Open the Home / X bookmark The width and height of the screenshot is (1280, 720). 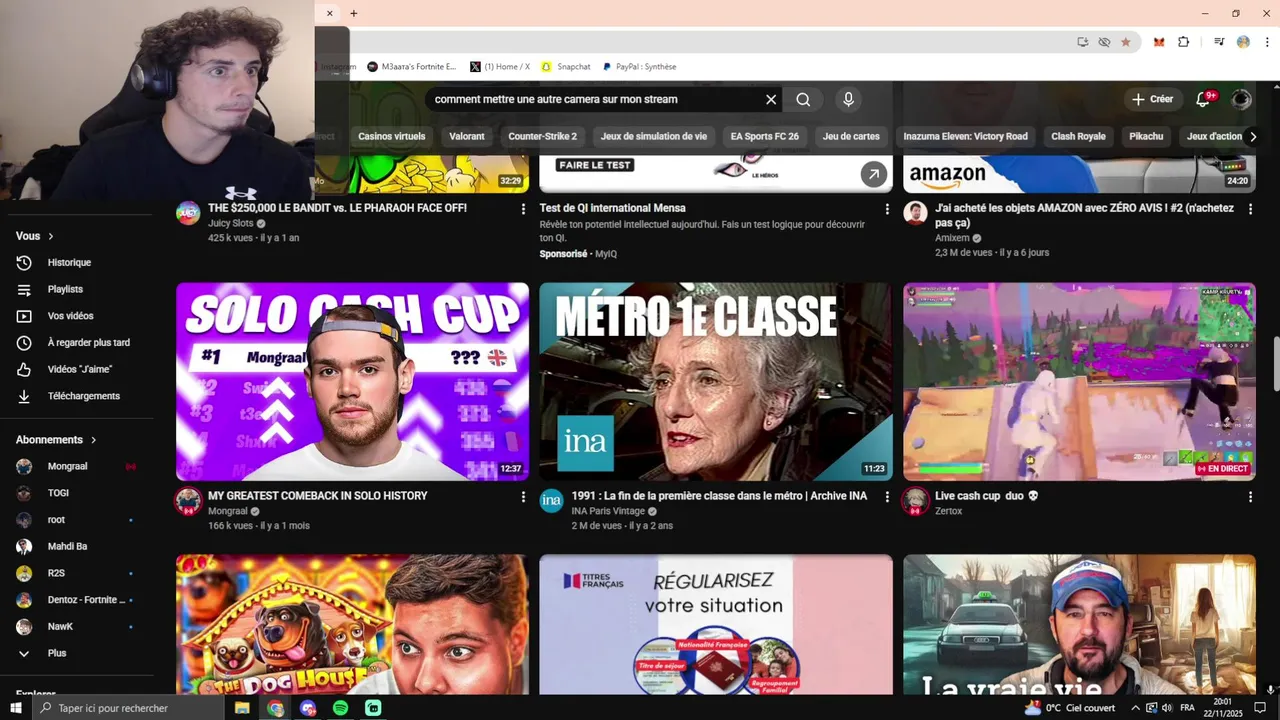(x=500, y=67)
